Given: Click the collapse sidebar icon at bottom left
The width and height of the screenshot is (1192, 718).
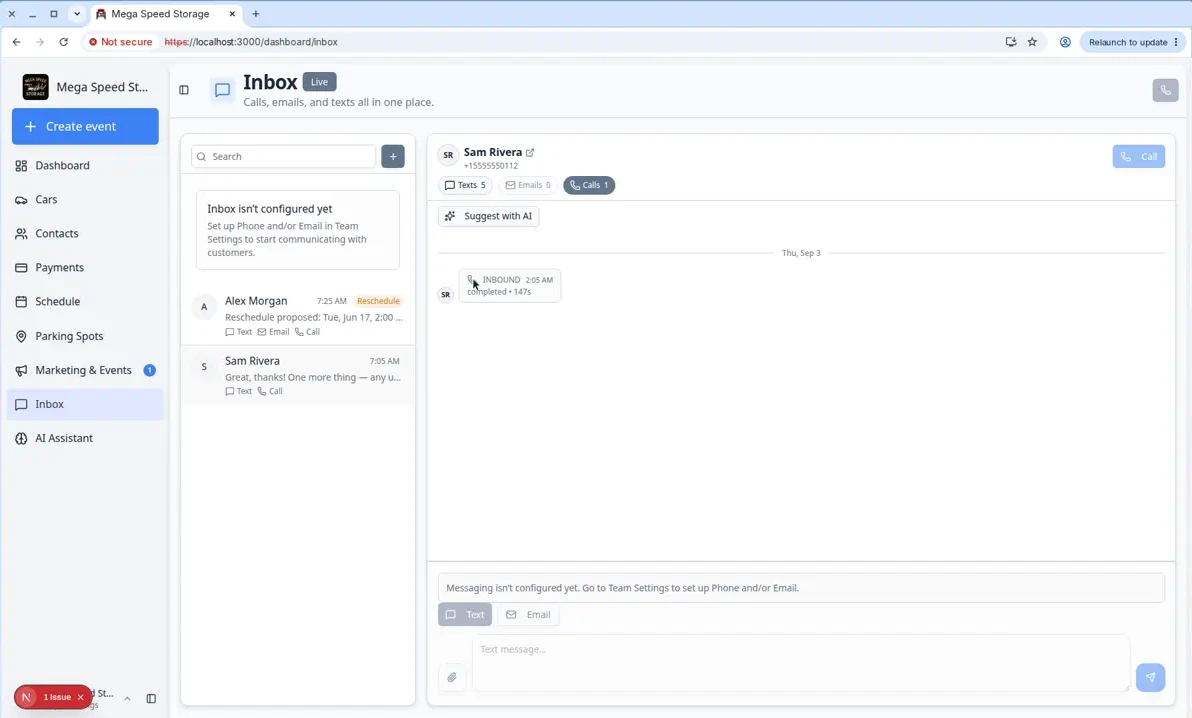Looking at the screenshot, I should click(x=151, y=698).
